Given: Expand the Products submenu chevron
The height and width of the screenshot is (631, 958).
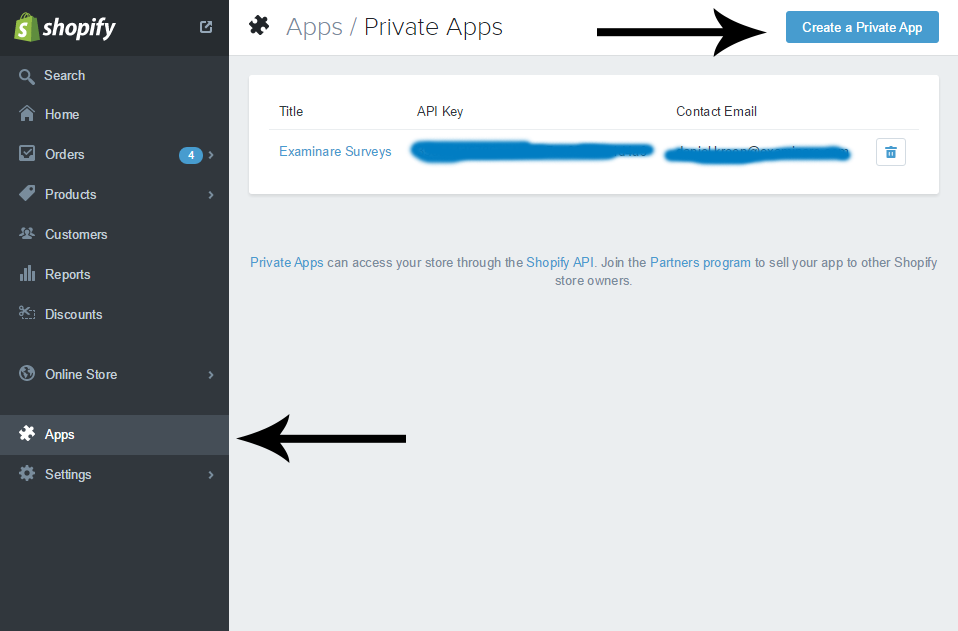Looking at the screenshot, I should click(211, 195).
